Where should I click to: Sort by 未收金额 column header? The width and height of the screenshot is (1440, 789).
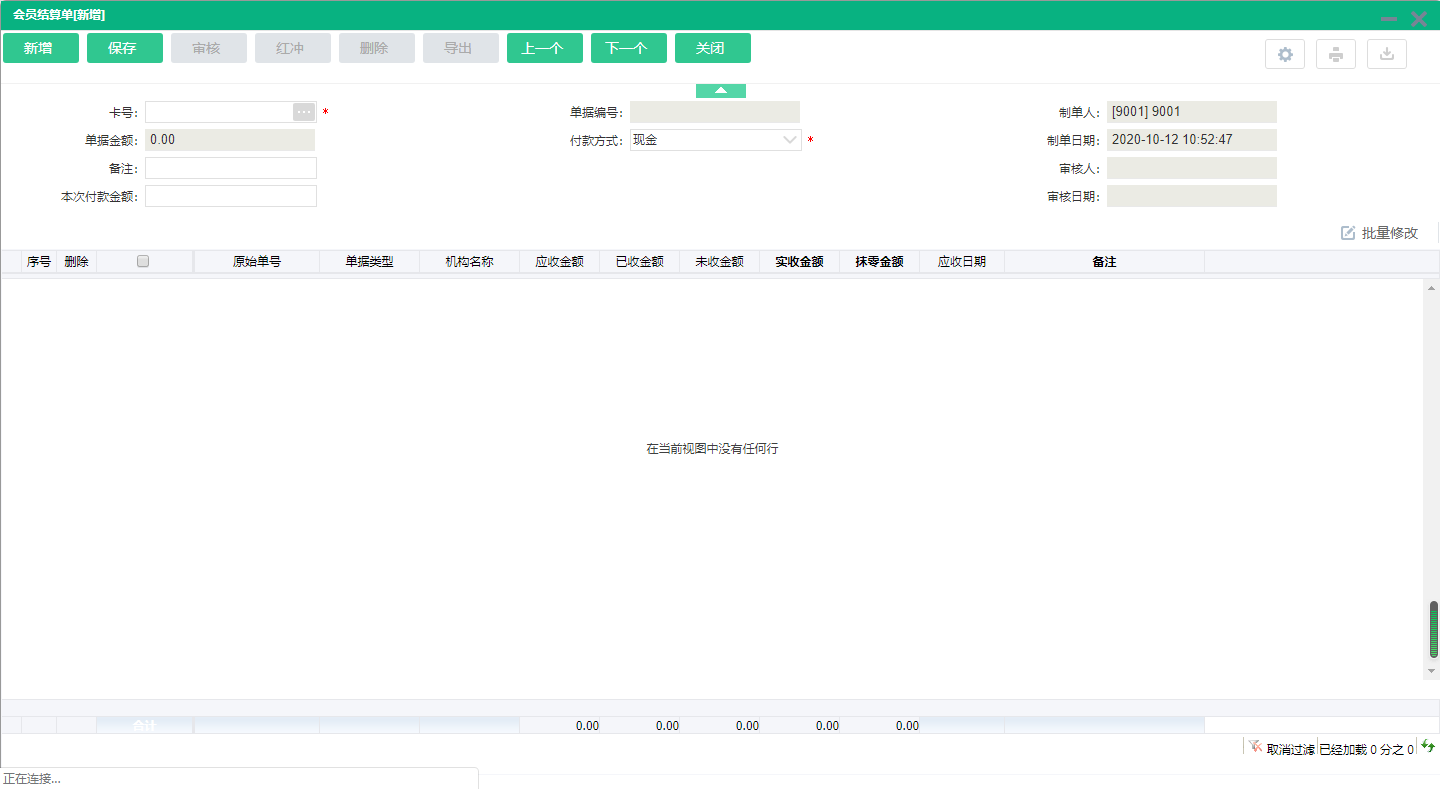(720, 262)
